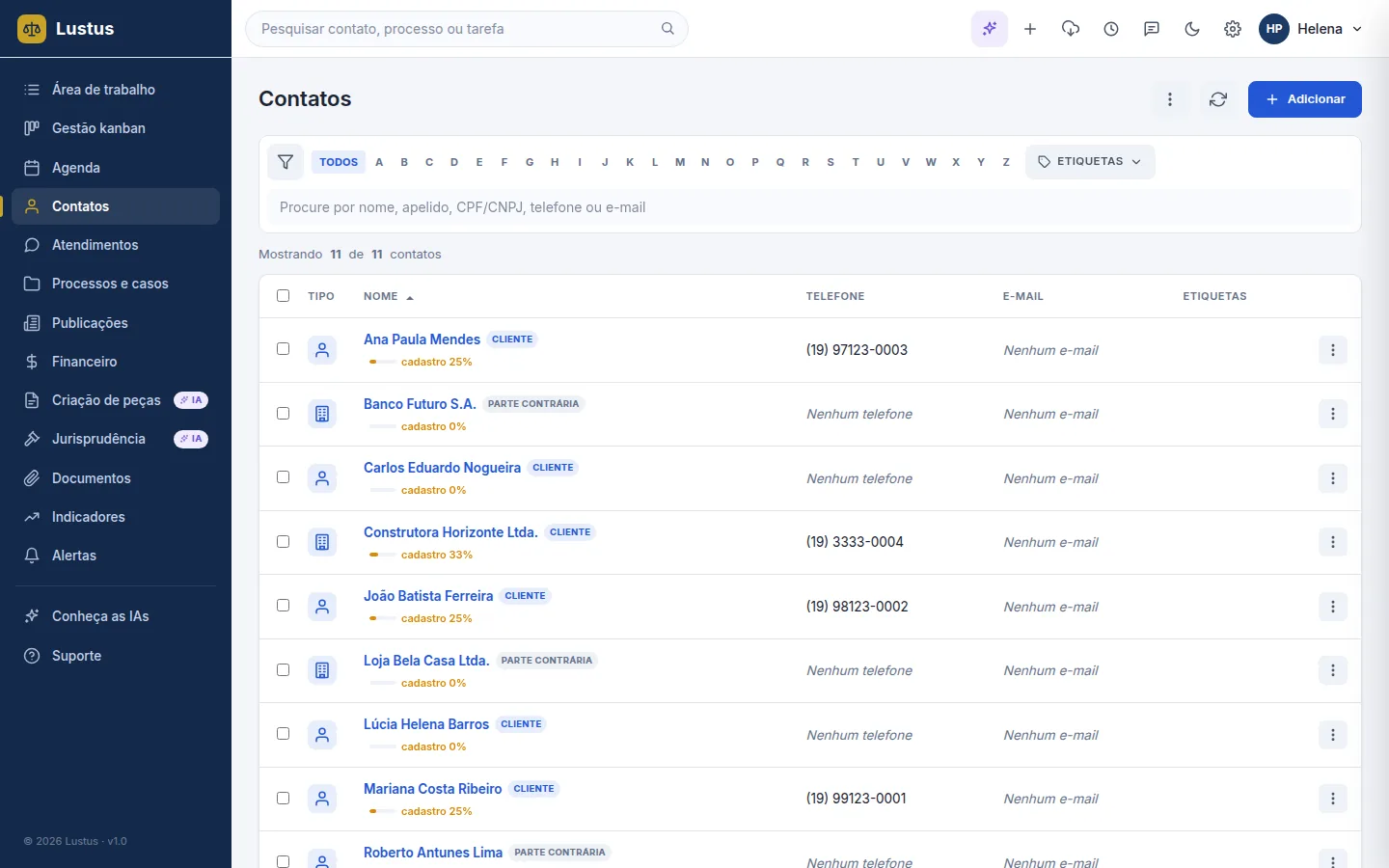
Task: Sort contacts by Nome column
Action: (389, 296)
